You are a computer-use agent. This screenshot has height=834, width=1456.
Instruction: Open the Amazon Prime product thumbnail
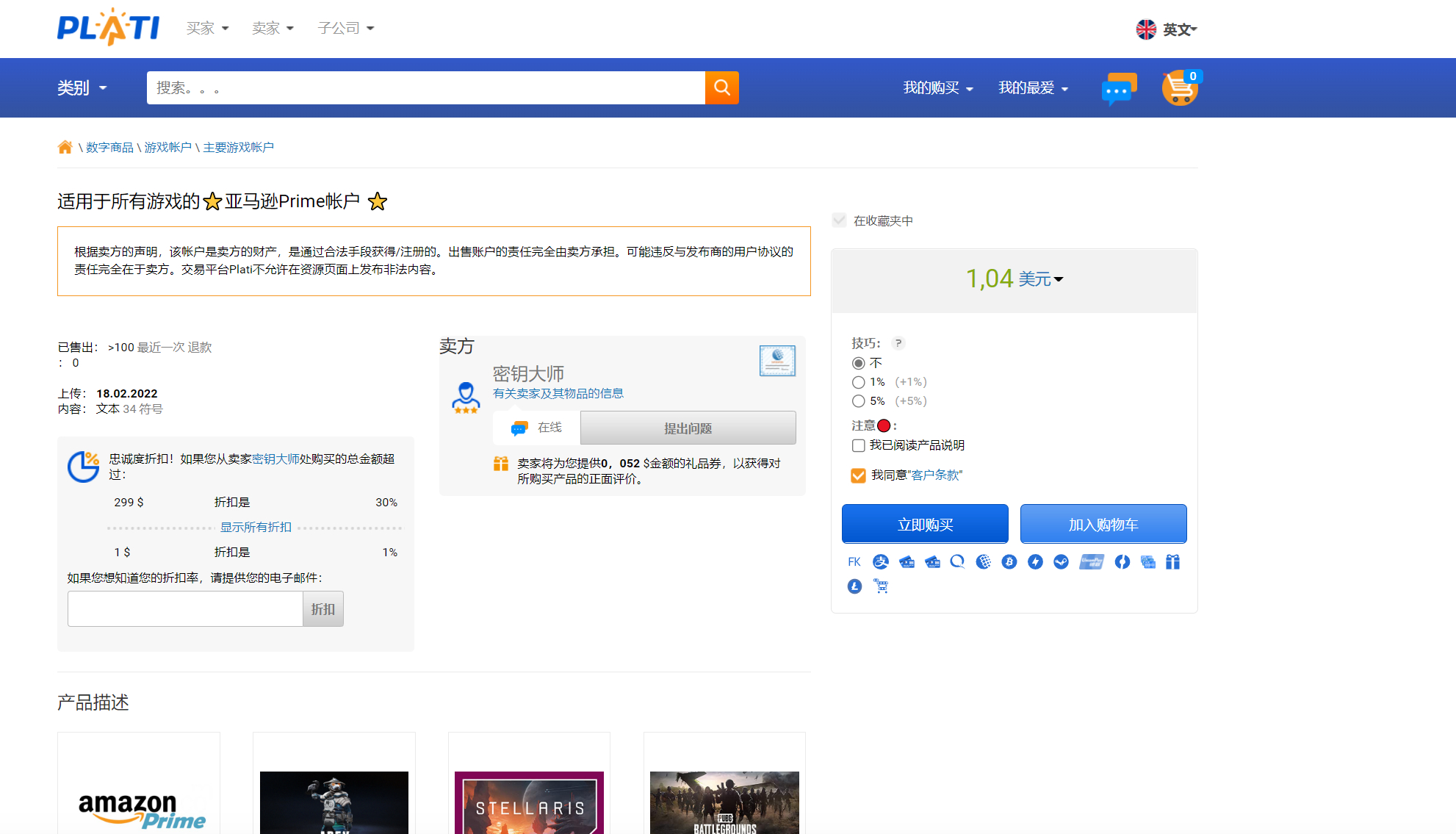click(139, 783)
